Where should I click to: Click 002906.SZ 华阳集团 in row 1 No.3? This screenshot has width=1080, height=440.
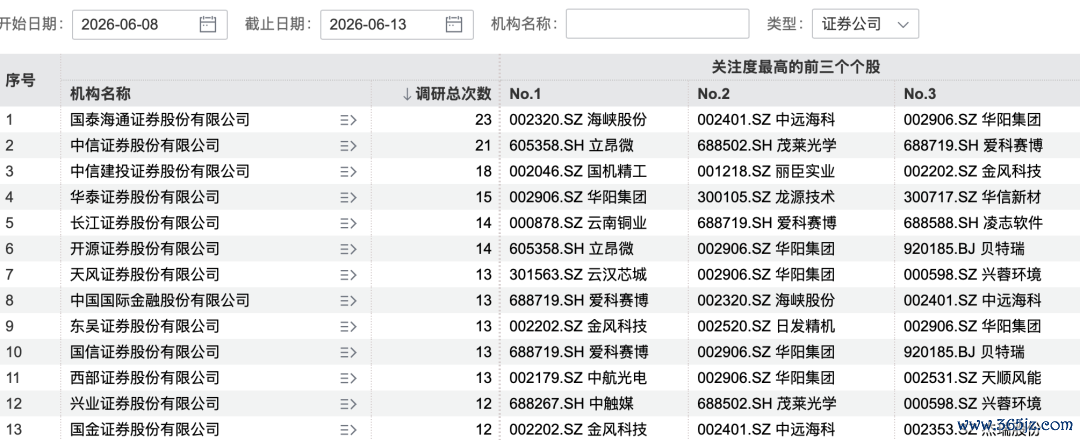[973, 120]
